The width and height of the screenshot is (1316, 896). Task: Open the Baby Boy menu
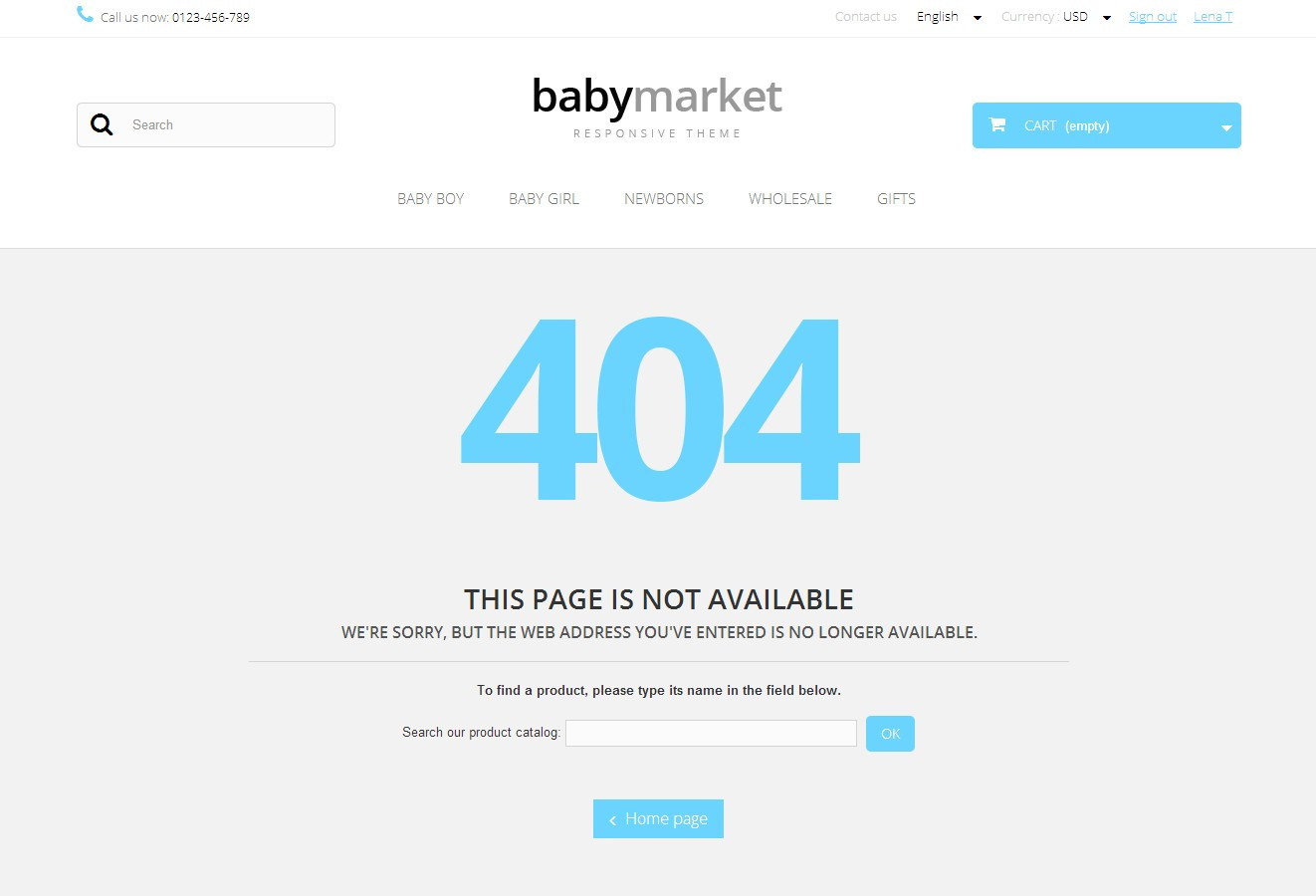coord(430,199)
